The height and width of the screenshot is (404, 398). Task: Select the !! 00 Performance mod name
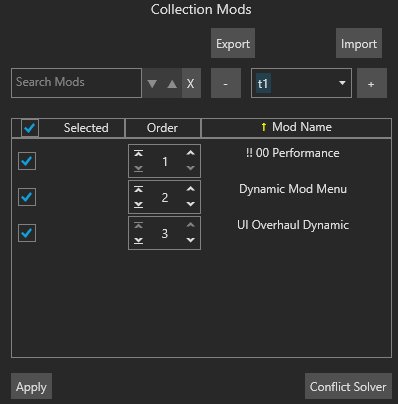click(x=293, y=153)
